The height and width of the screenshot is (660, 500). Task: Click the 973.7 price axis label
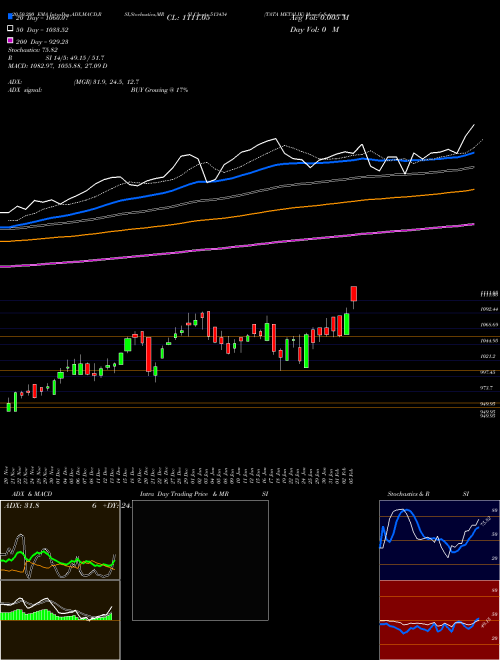point(488,388)
